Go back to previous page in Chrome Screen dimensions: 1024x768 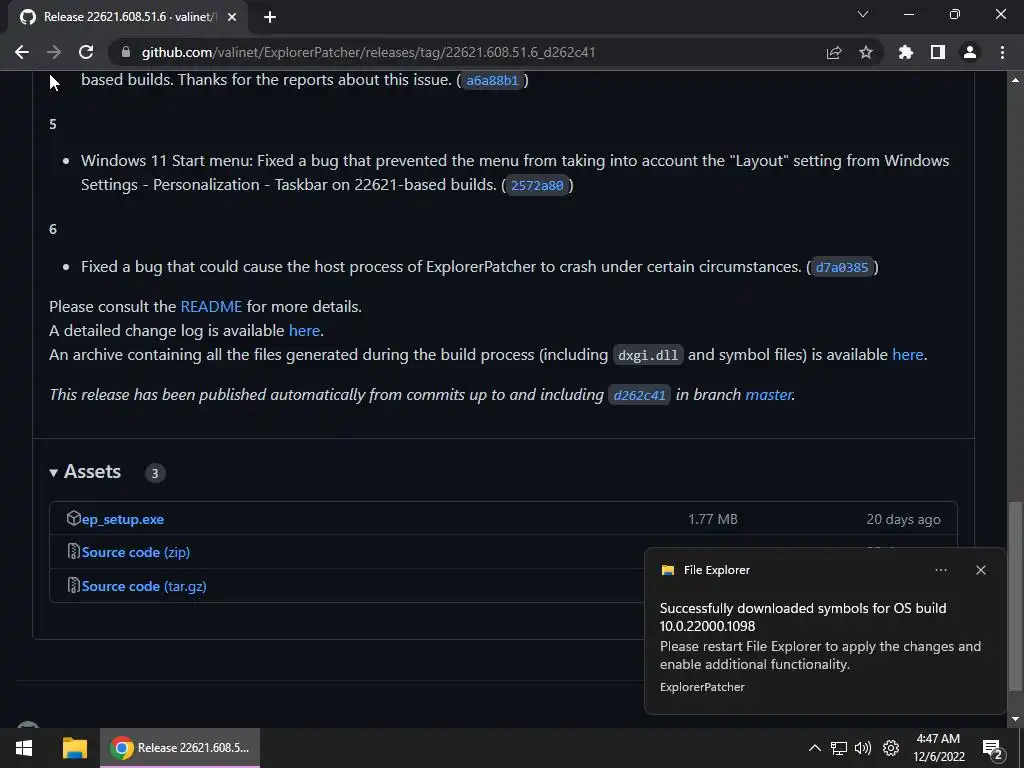click(x=22, y=52)
